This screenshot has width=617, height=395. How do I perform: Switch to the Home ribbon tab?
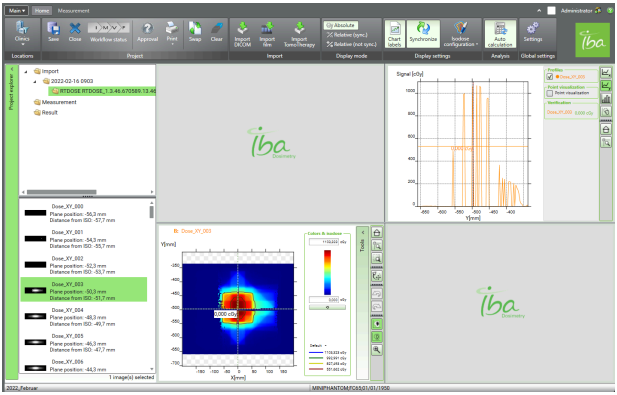[42, 11]
